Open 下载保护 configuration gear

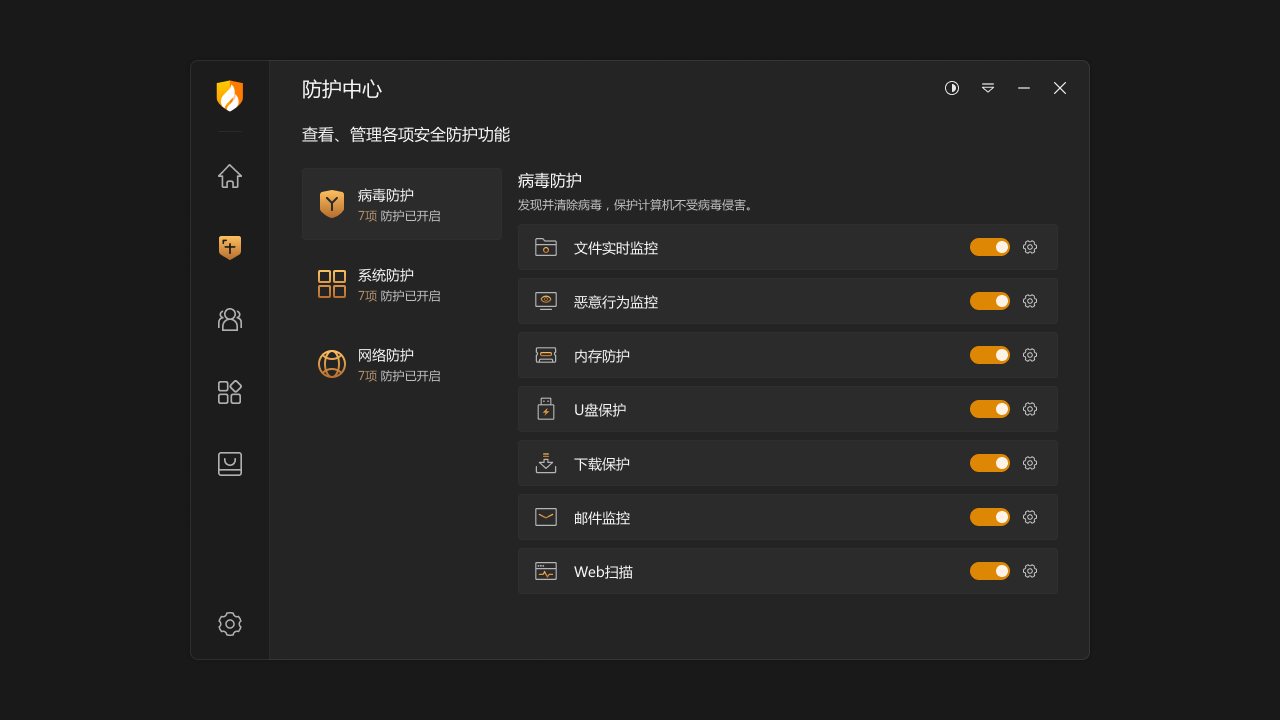[x=1030, y=463]
